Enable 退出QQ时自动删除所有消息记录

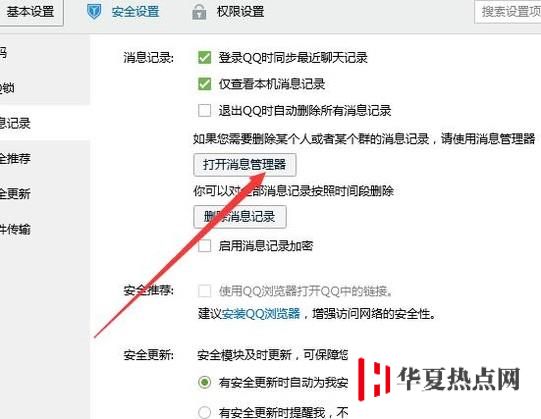click(x=204, y=111)
